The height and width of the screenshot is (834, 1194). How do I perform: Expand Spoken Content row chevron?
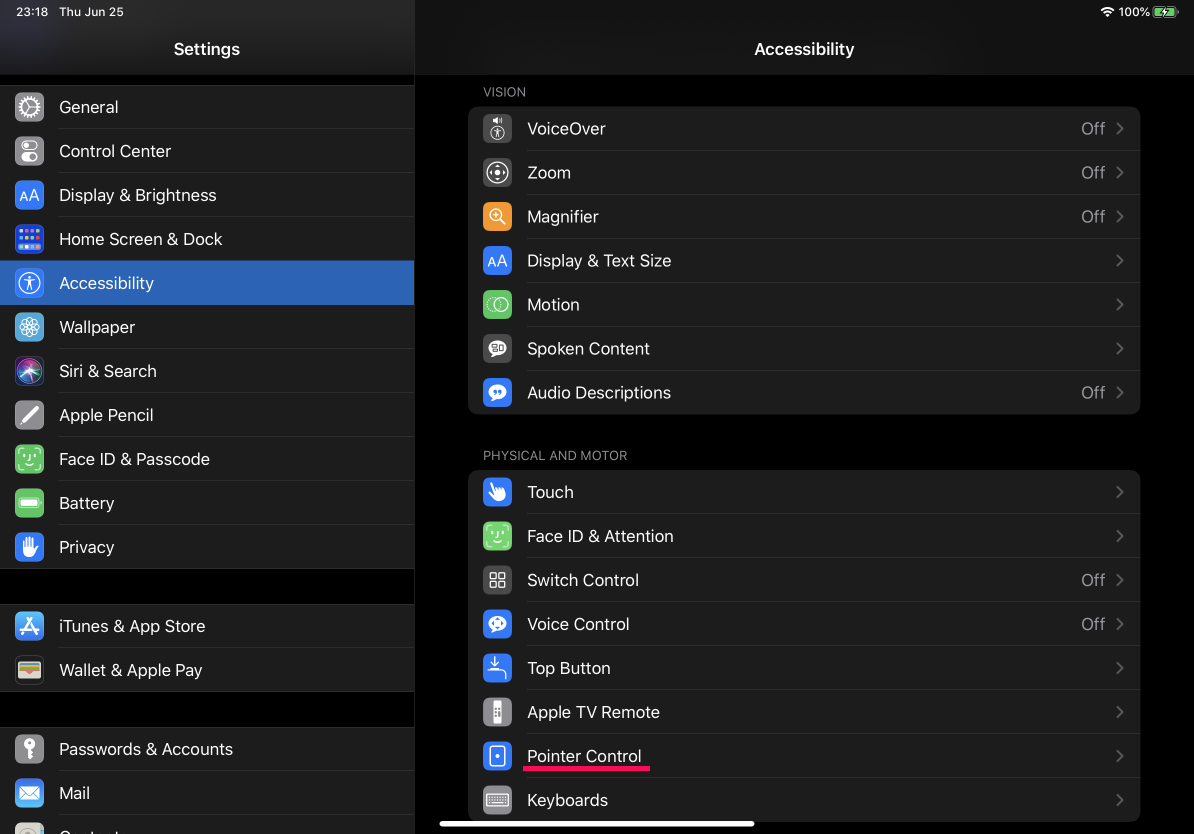coord(1119,349)
